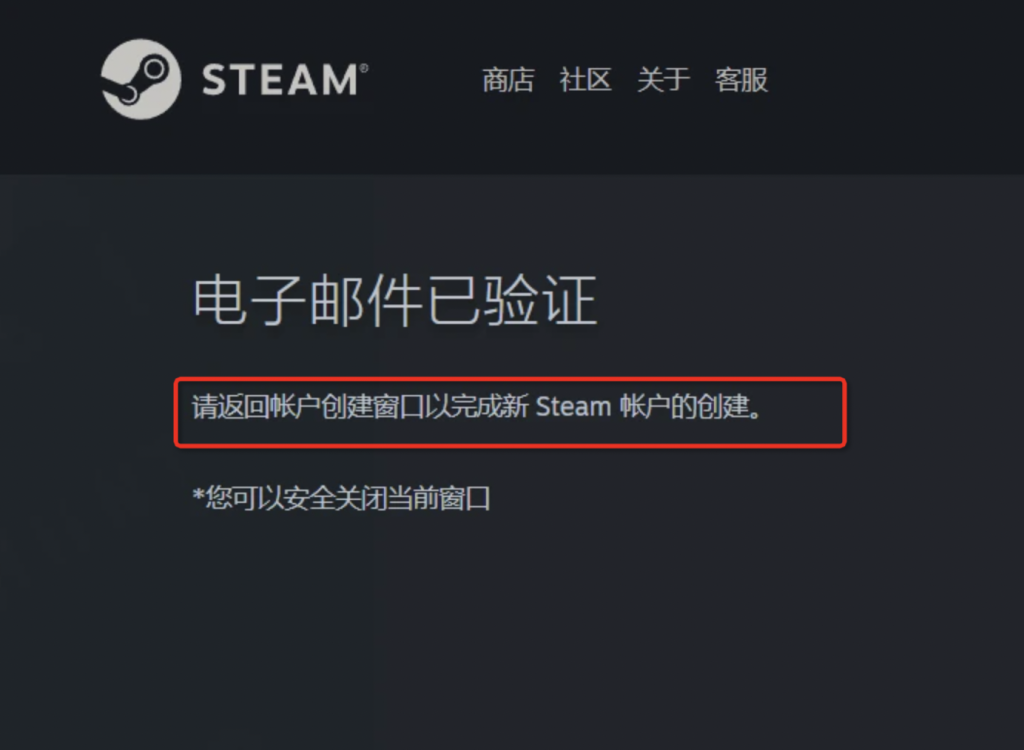
Task: Click the registered trademark symbol after STEAM
Action: (364, 68)
